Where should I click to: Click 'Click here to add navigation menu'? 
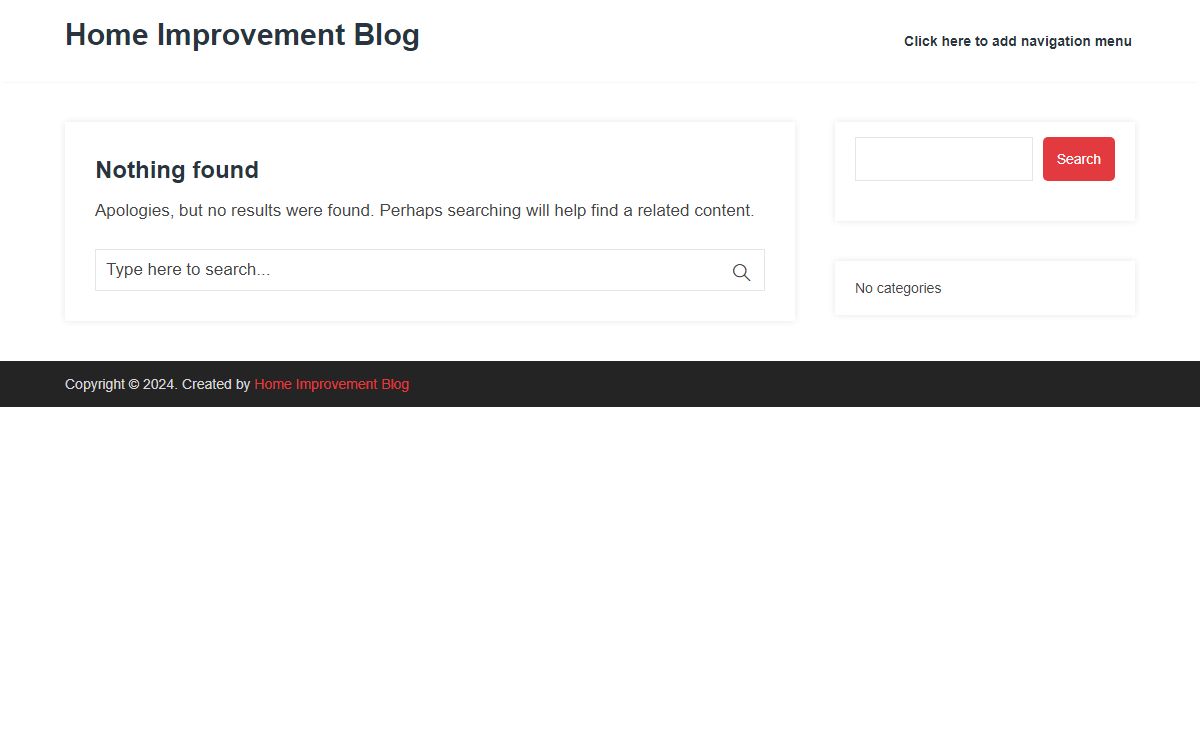coord(1018,41)
